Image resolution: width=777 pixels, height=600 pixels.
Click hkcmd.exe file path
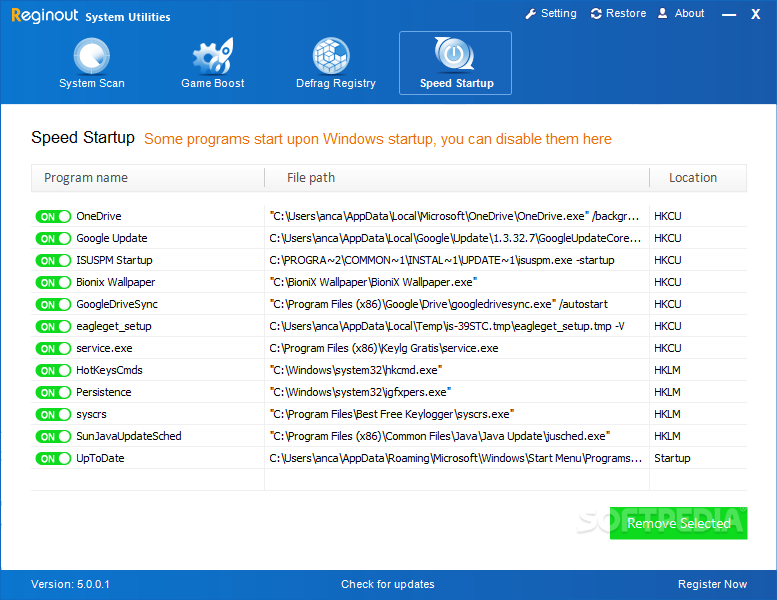(356, 371)
